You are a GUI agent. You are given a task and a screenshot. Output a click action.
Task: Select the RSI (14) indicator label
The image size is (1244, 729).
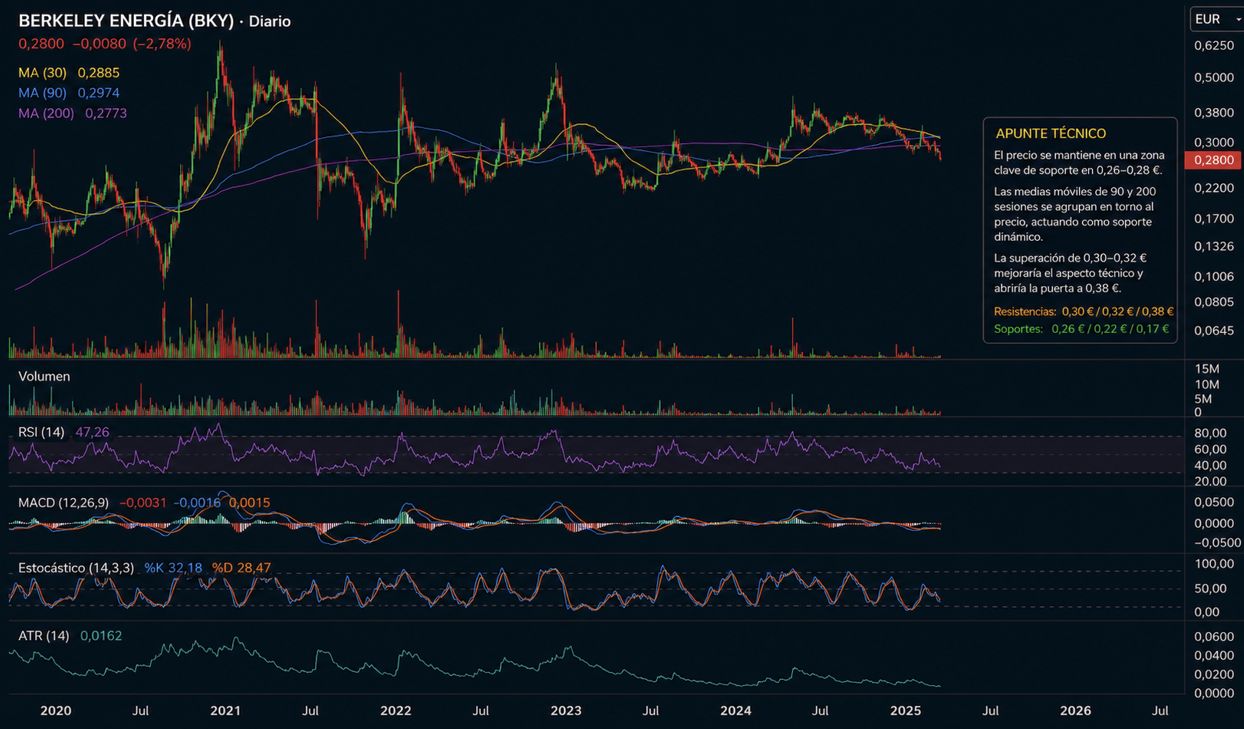[41, 432]
